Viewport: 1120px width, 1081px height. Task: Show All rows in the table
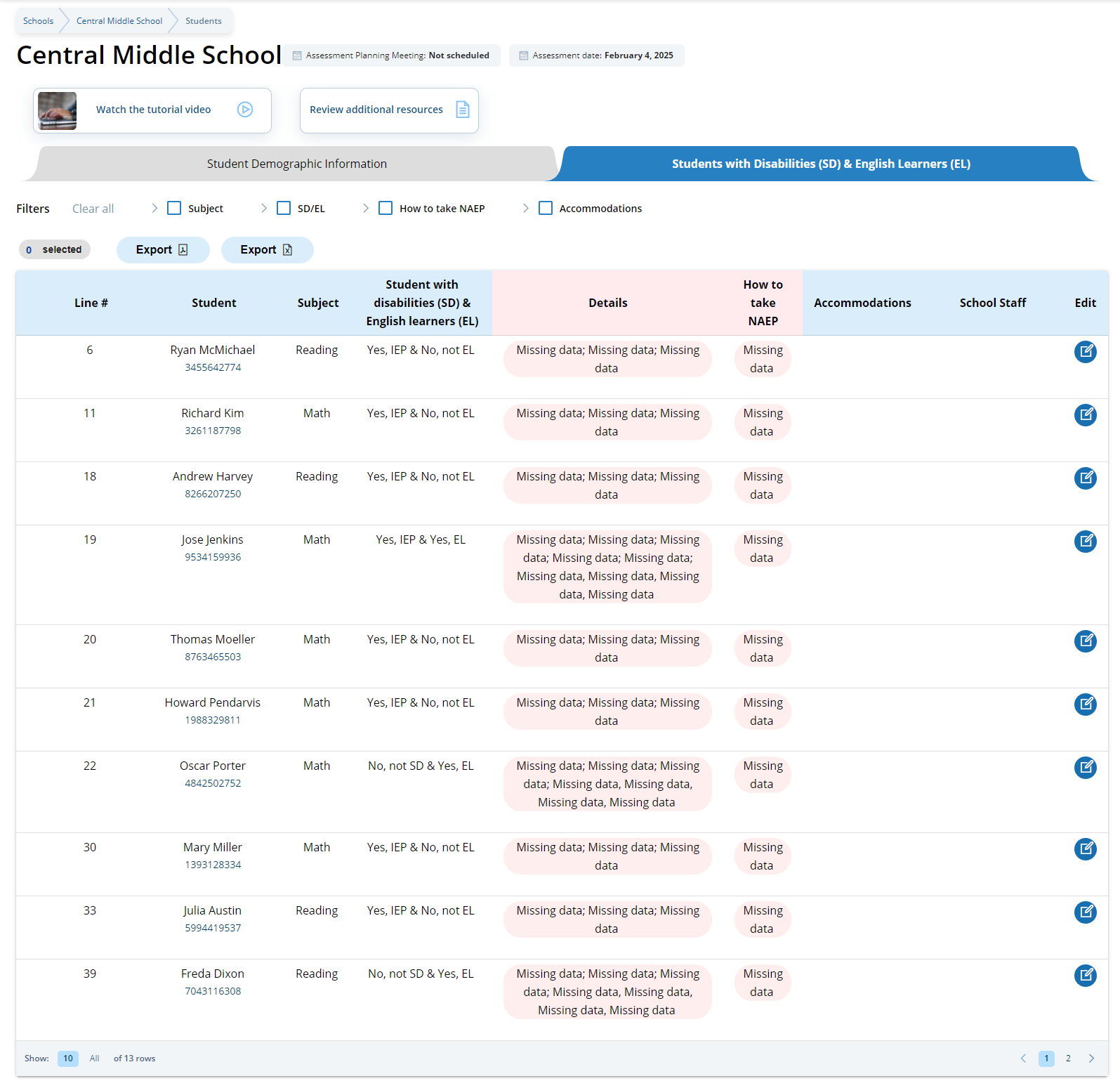(x=95, y=1059)
